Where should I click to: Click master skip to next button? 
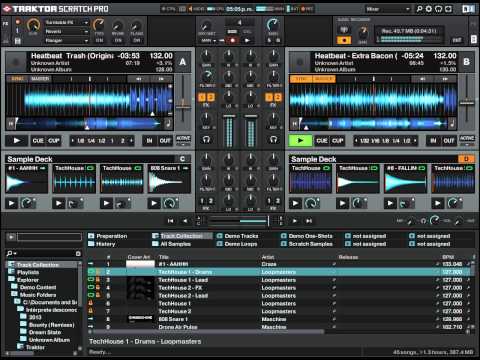pos(309,221)
